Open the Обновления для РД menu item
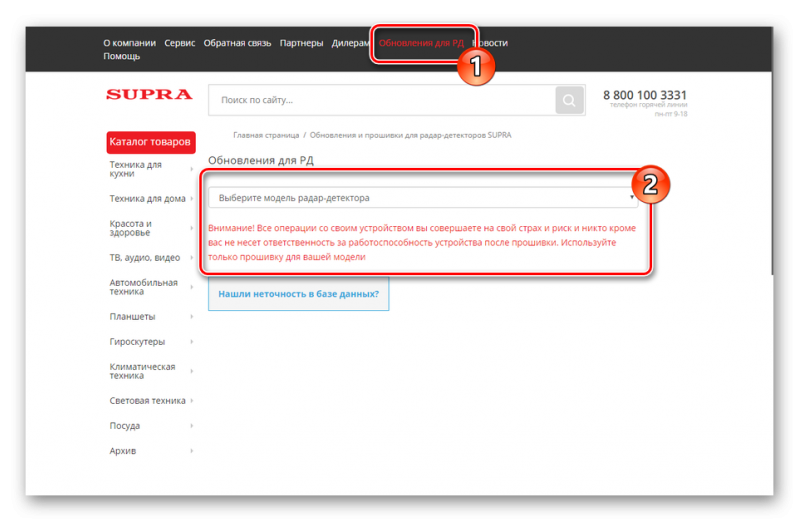 click(421, 43)
